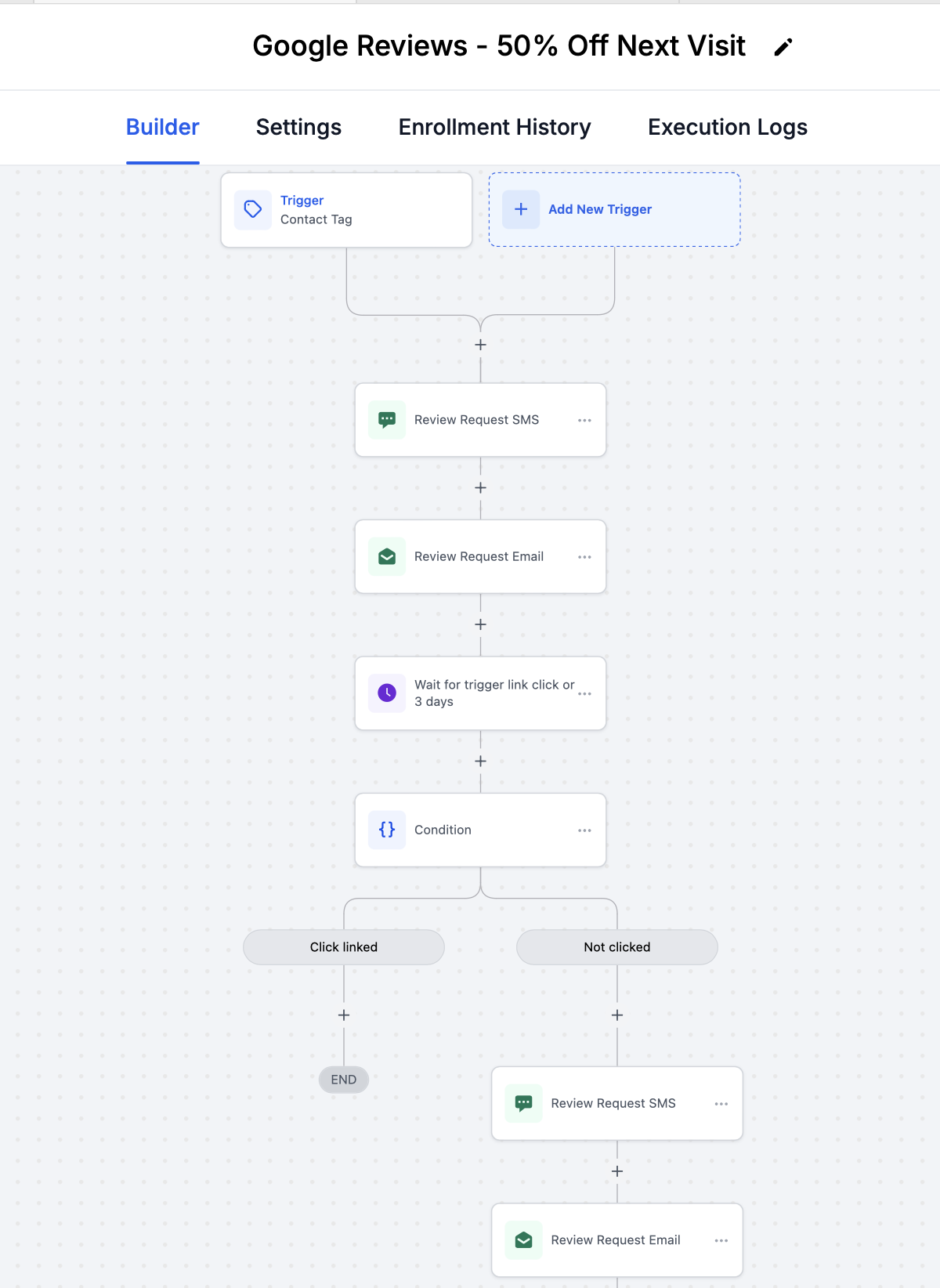Click the pencil icon to rename workflow
The height and width of the screenshot is (1288, 940).
(x=783, y=48)
